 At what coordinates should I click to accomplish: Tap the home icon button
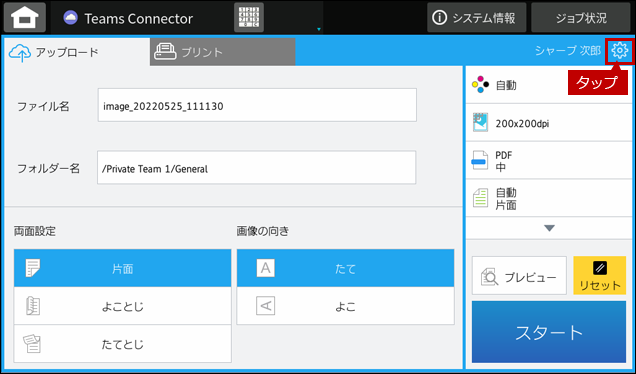(x=25, y=17)
